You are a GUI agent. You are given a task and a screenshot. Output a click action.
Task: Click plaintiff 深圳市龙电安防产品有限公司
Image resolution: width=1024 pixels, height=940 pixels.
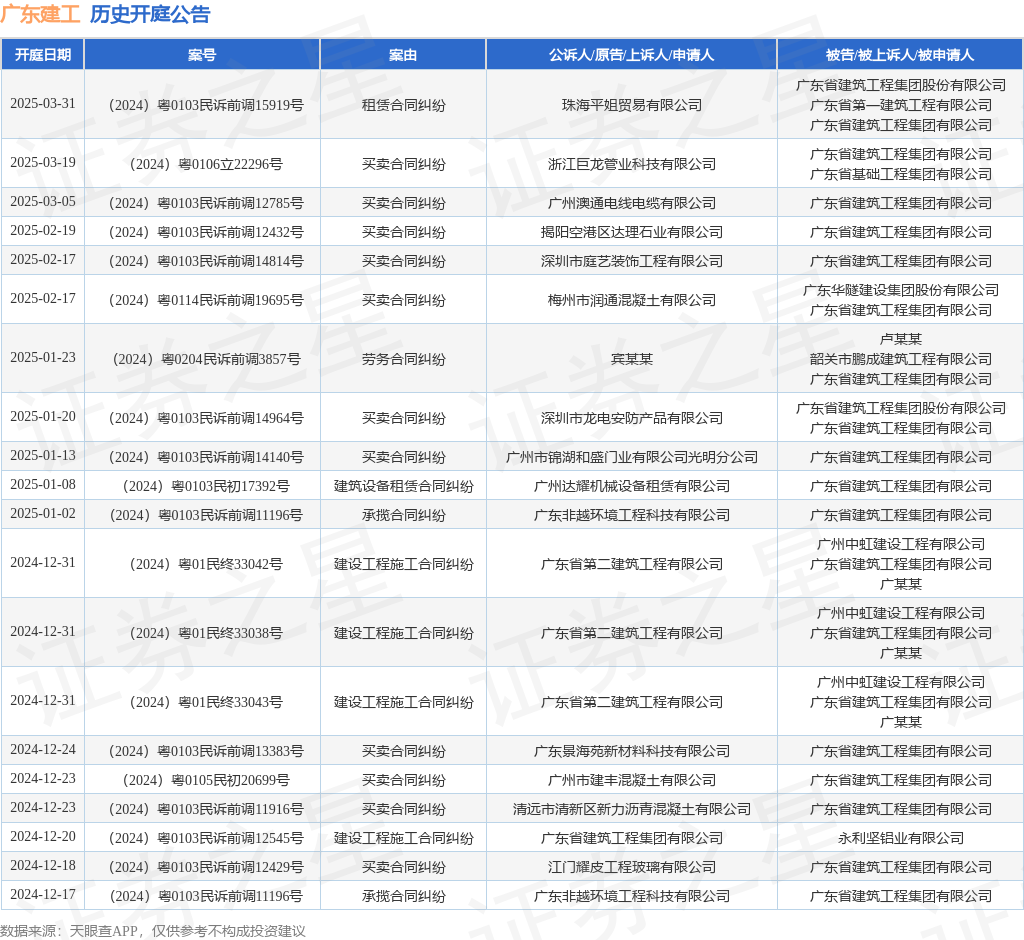[632, 418]
